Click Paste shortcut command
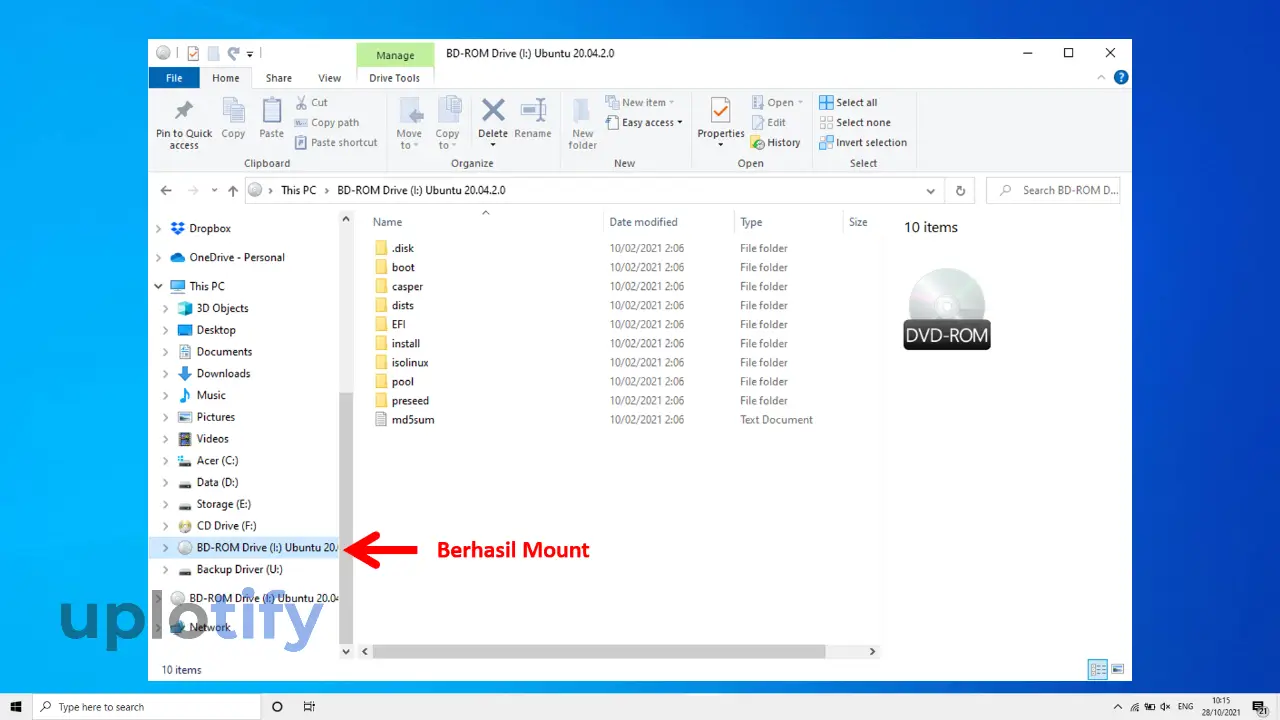The image size is (1280, 720). (x=336, y=142)
